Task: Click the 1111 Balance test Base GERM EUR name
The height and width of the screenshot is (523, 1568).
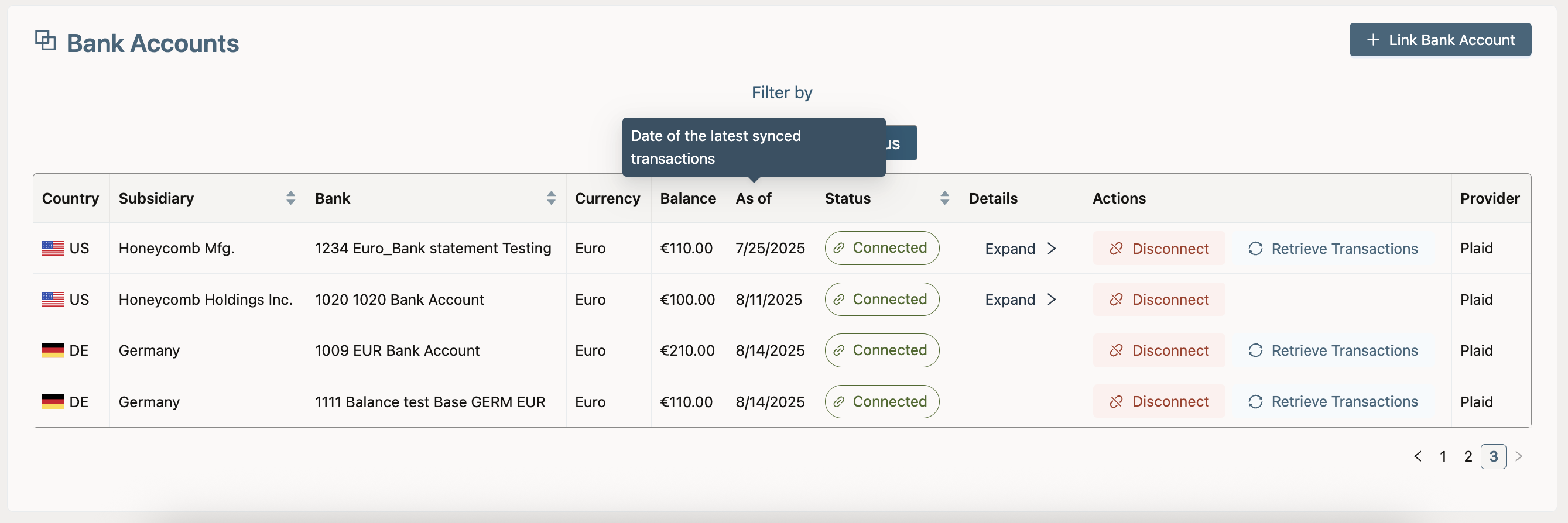Action: (x=430, y=401)
